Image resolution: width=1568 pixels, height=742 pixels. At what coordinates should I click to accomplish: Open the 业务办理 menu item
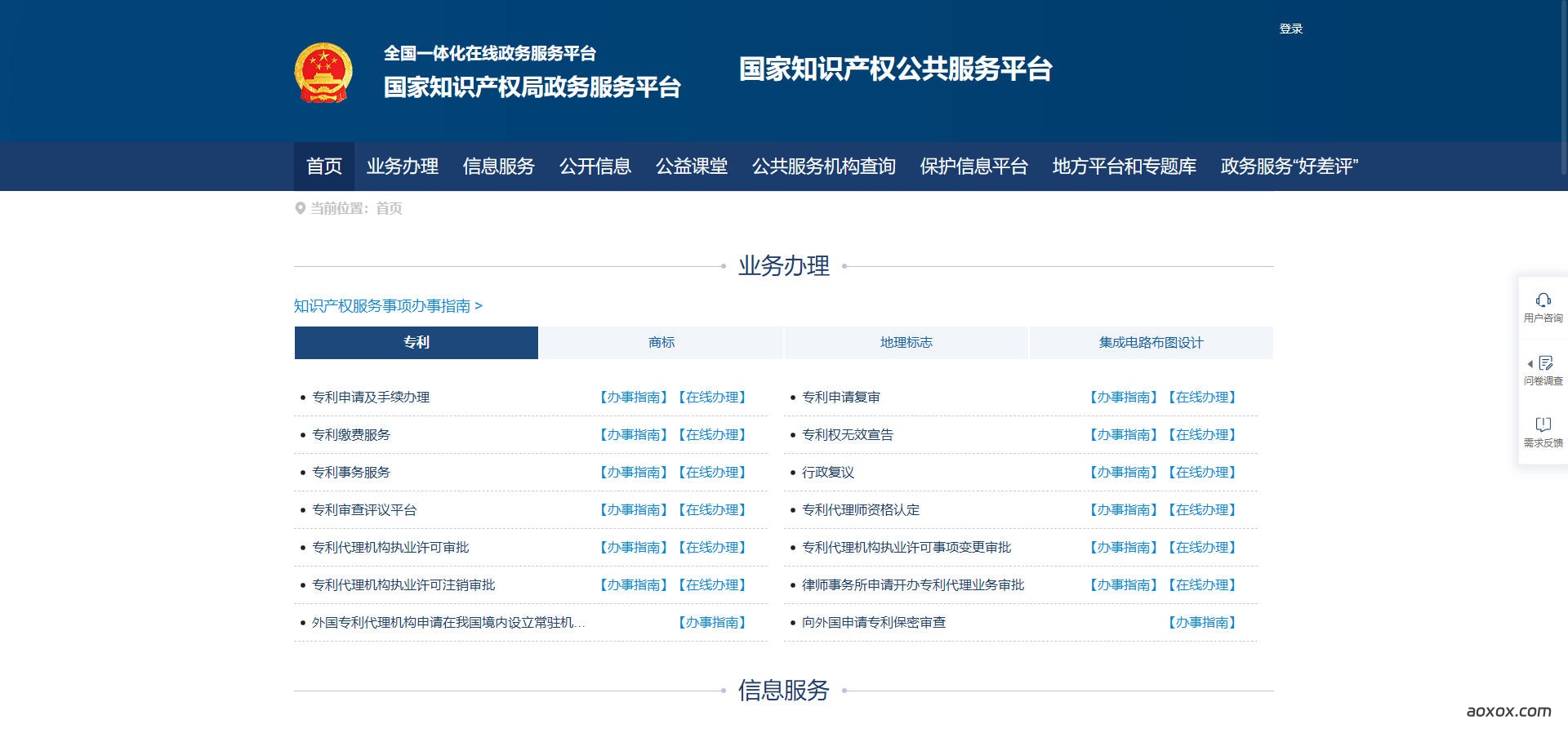pos(403,167)
